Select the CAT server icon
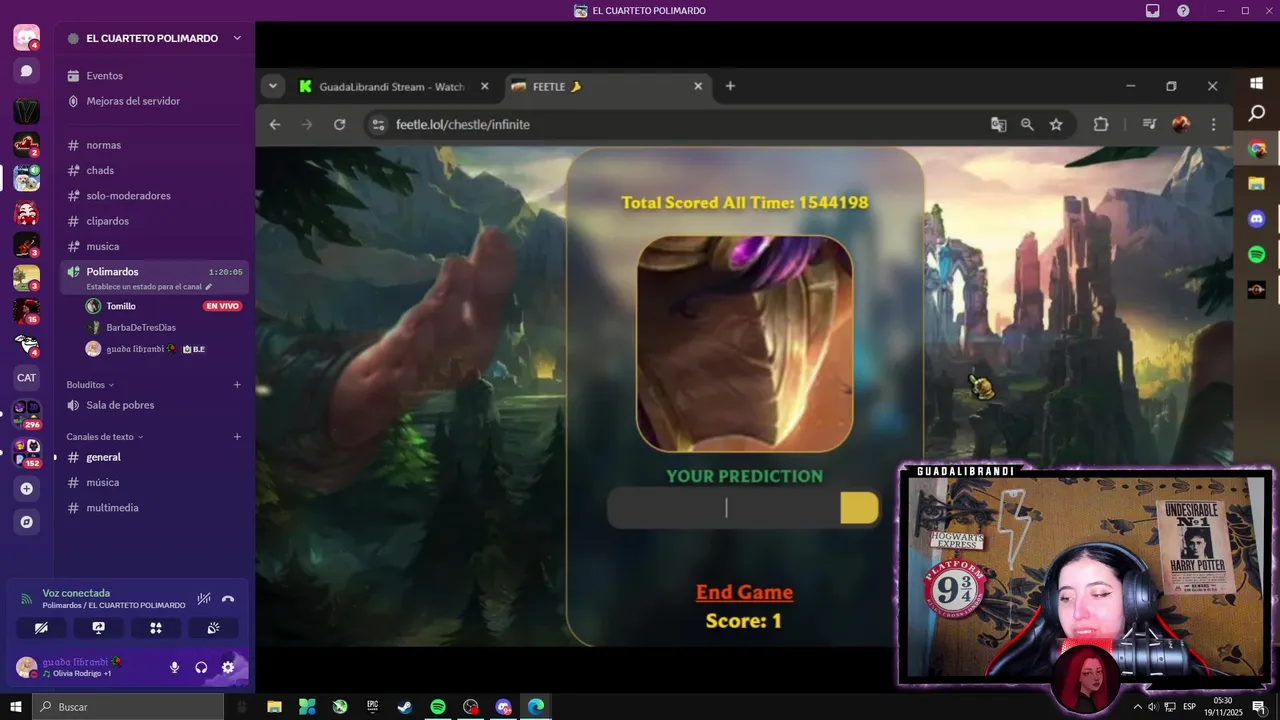Screen dimensions: 1280x720 tap(27, 378)
